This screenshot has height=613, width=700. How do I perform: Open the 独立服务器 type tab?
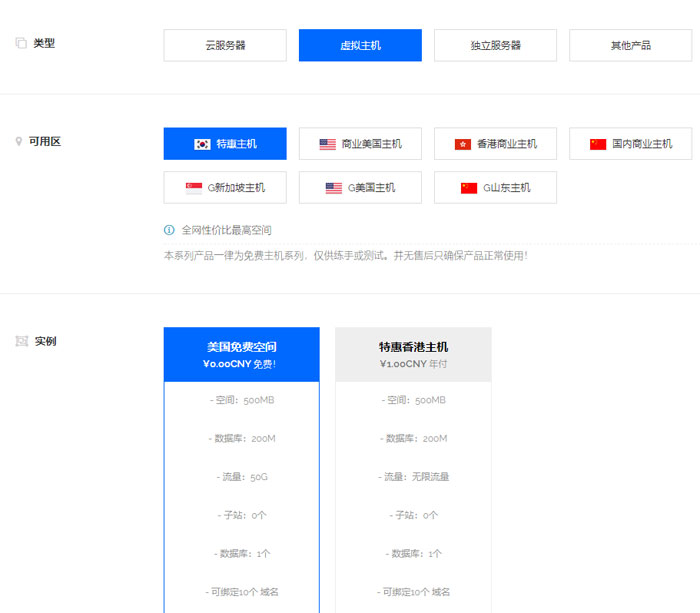point(495,45)
